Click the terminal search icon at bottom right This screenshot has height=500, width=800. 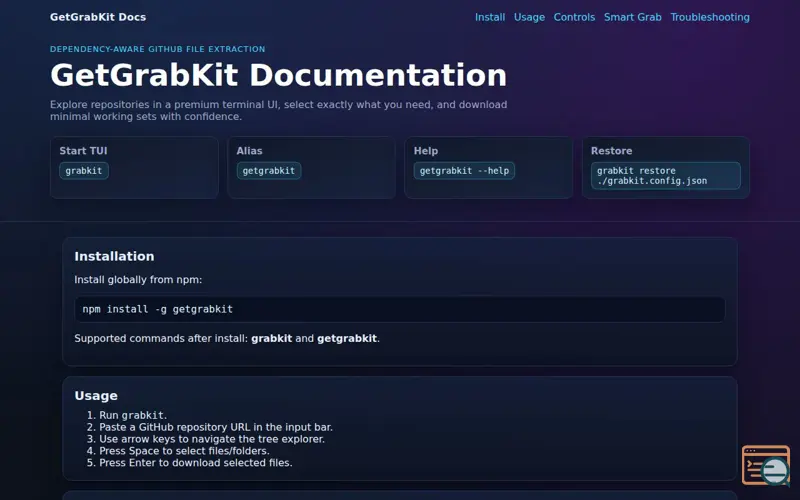(766, 465)
